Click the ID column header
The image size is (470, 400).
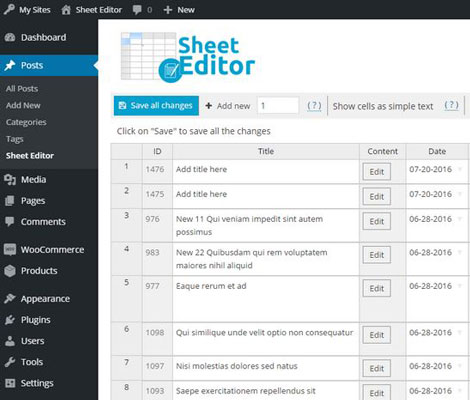[157, 151]
